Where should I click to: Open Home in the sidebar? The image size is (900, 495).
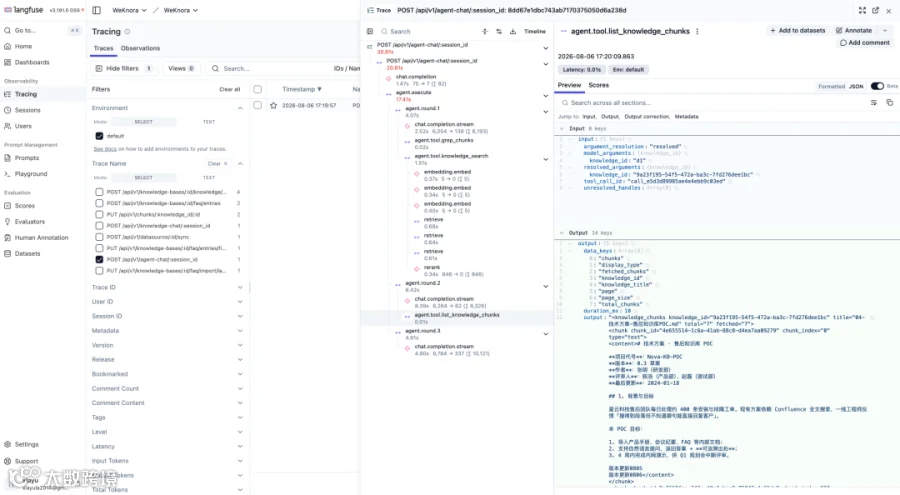pyautogui.click(x=24, y=47)
